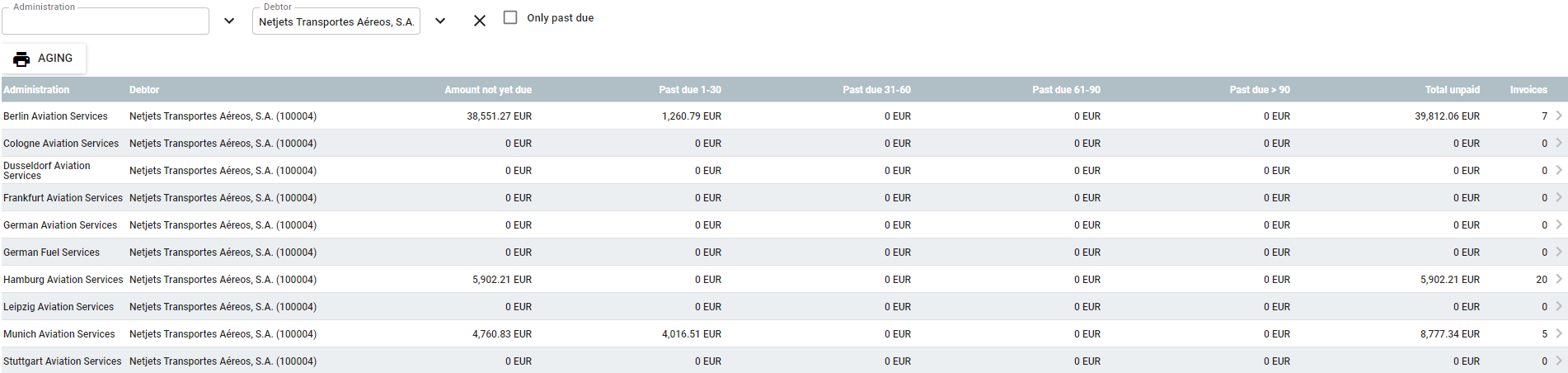
Task: Open Hamburg Aviation Services row arrow
Action: [1559, 279]
